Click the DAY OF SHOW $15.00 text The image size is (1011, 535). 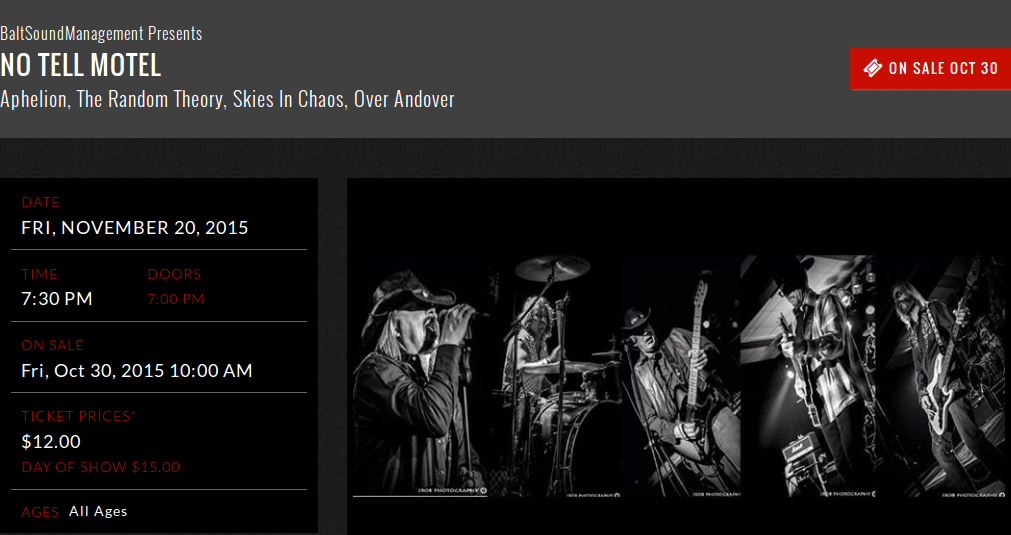(x=101, y=467)
